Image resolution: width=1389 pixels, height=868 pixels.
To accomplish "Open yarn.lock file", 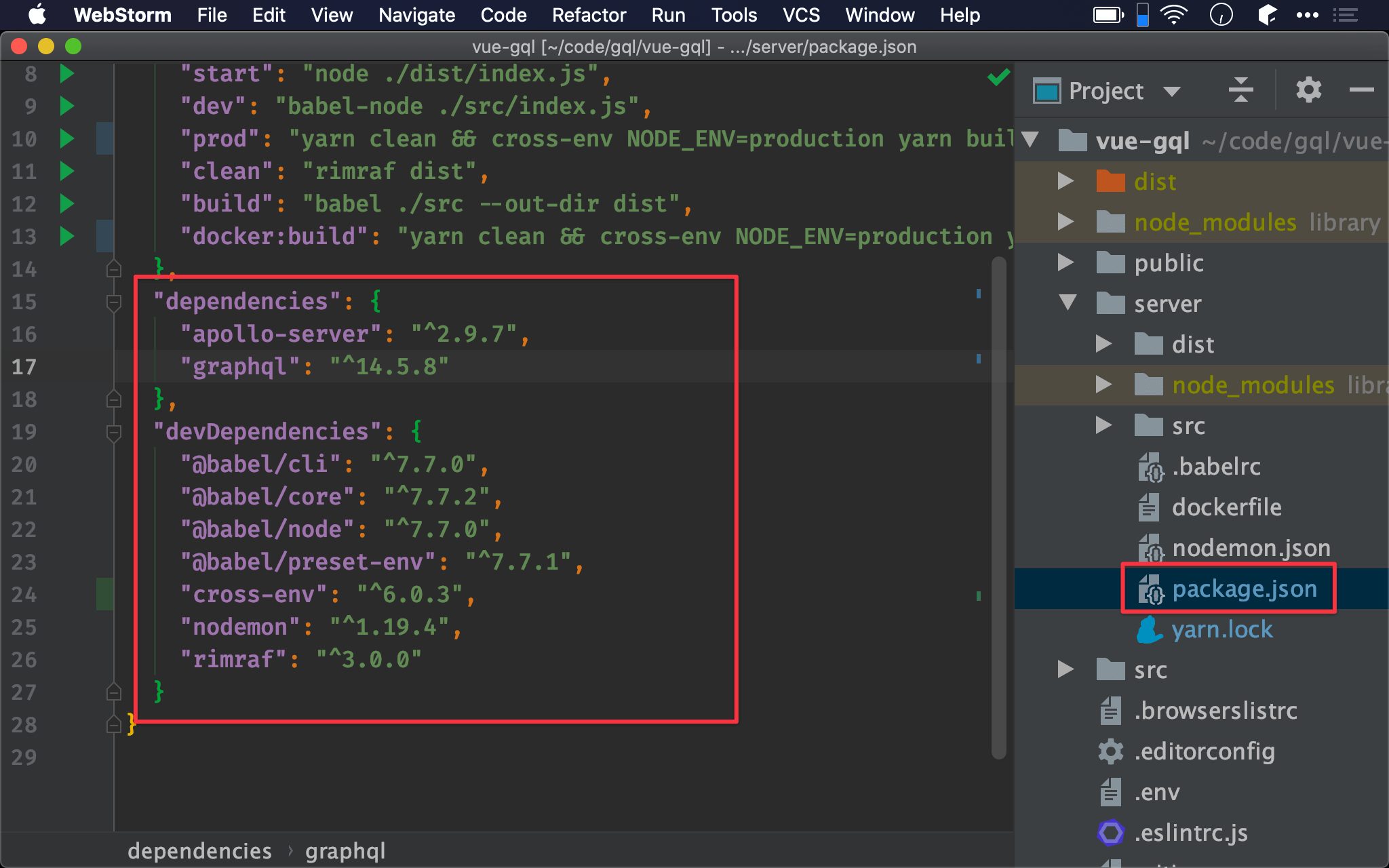I will click(x=1222, y=629).
